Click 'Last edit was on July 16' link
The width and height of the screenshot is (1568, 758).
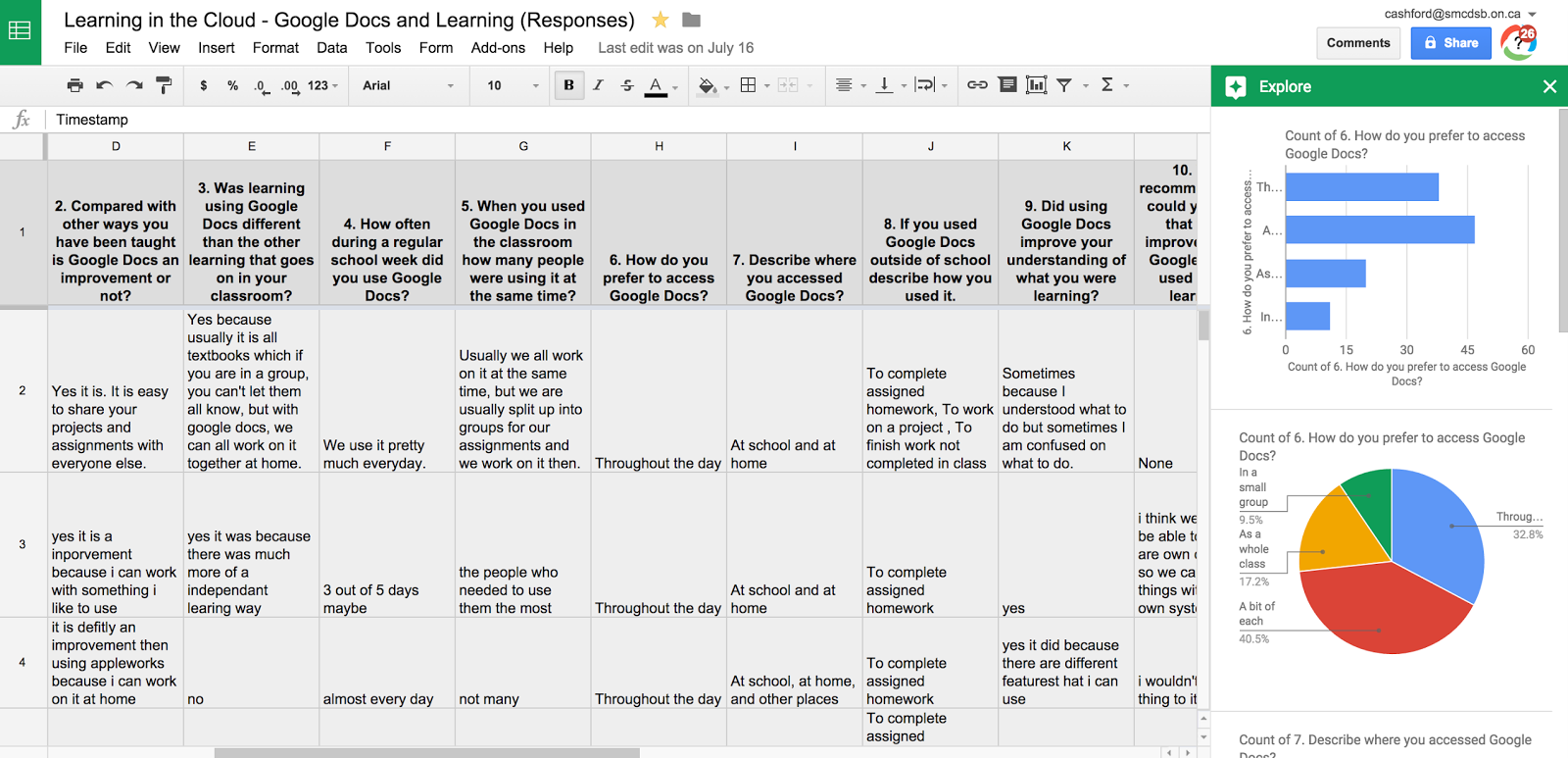(676, 47)
